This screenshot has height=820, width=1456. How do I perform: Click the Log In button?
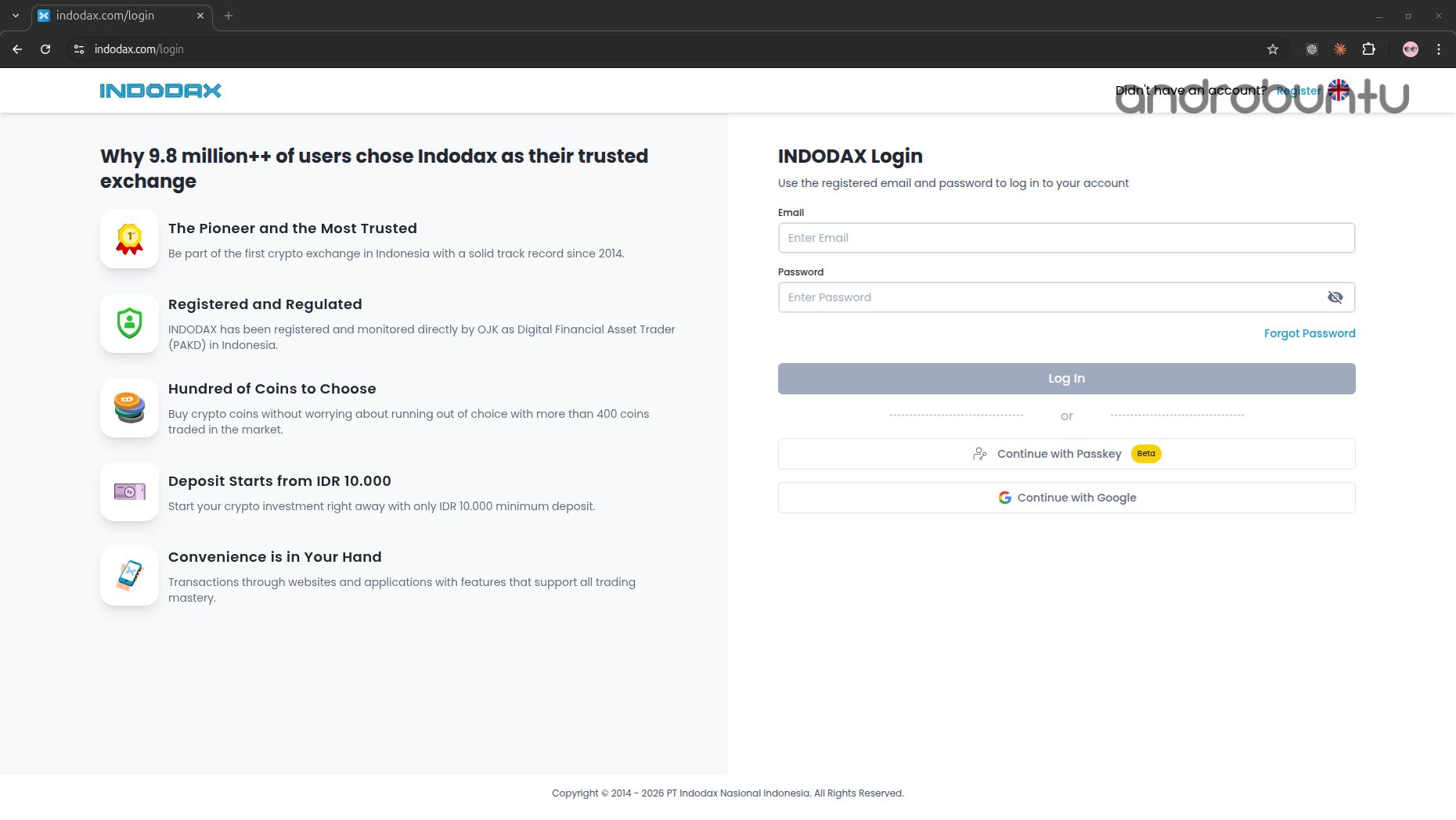point(1066,379)
